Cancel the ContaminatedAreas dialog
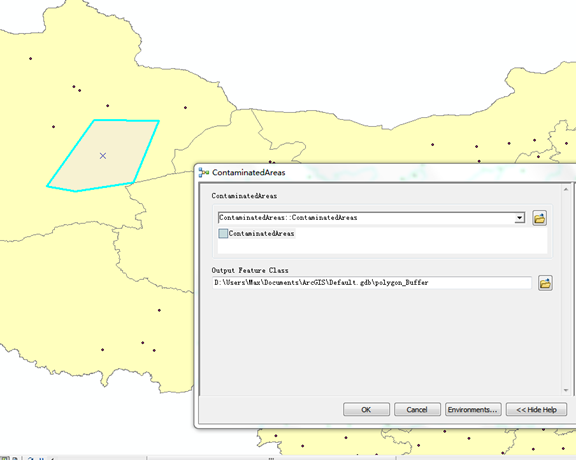Screen dimensions: 576x460 click(417, 410)
